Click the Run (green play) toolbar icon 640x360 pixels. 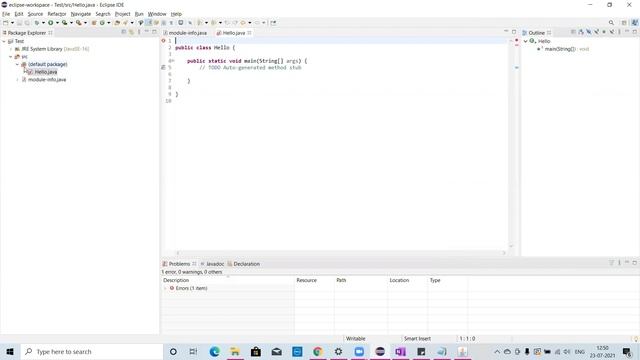click(x=50, y=23)
